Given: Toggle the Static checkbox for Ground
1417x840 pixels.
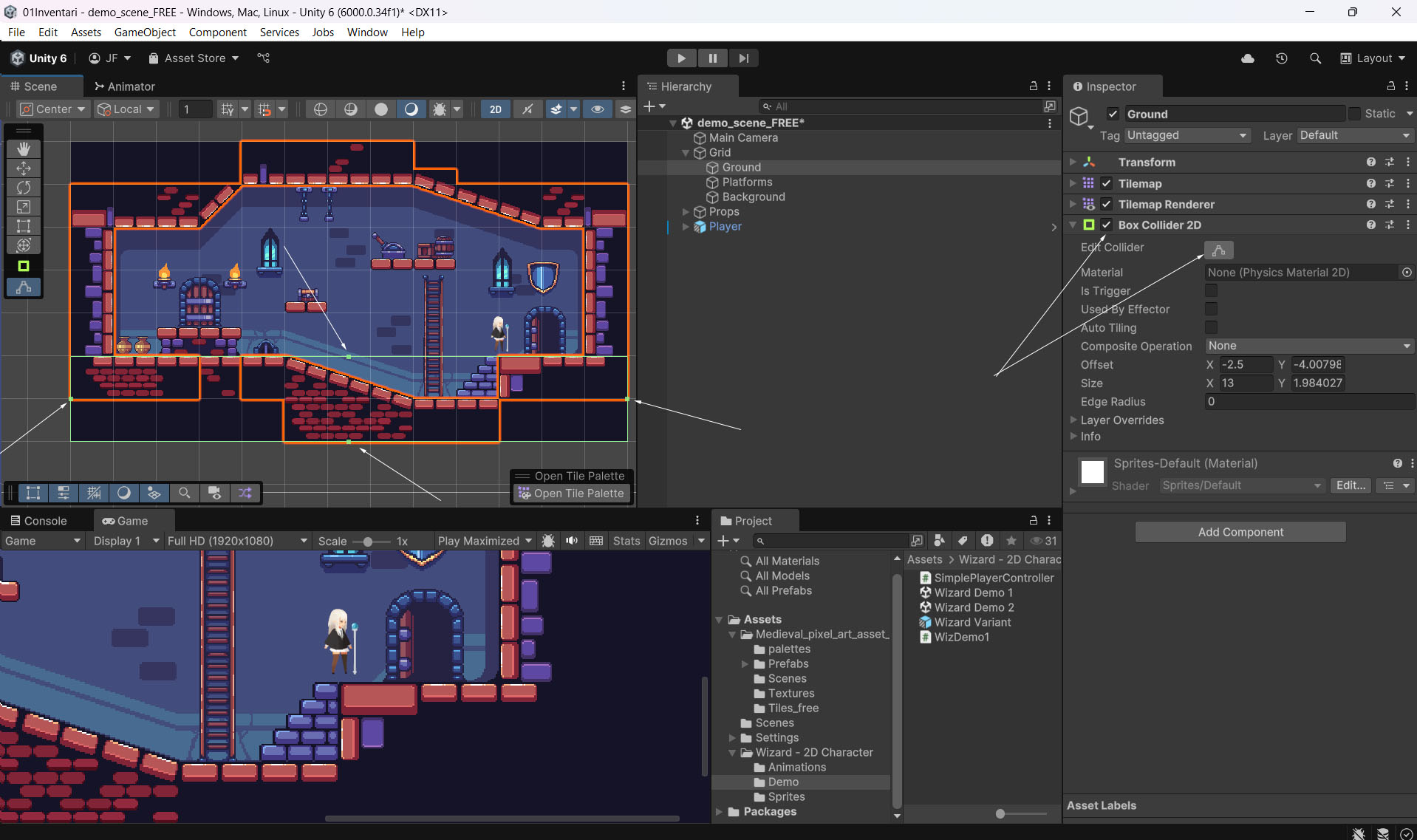Looking at the screenshot, I should [x=1354, y=114].
